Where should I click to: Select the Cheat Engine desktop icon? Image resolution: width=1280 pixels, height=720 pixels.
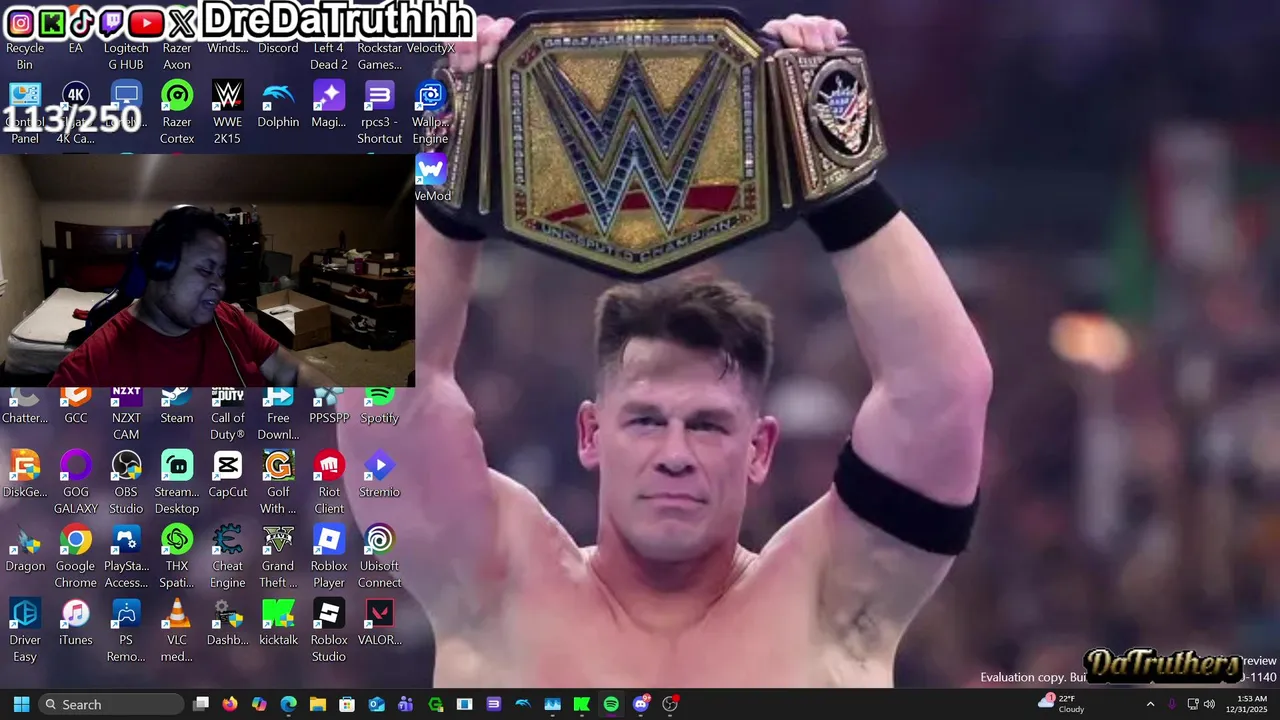[228, 540]
